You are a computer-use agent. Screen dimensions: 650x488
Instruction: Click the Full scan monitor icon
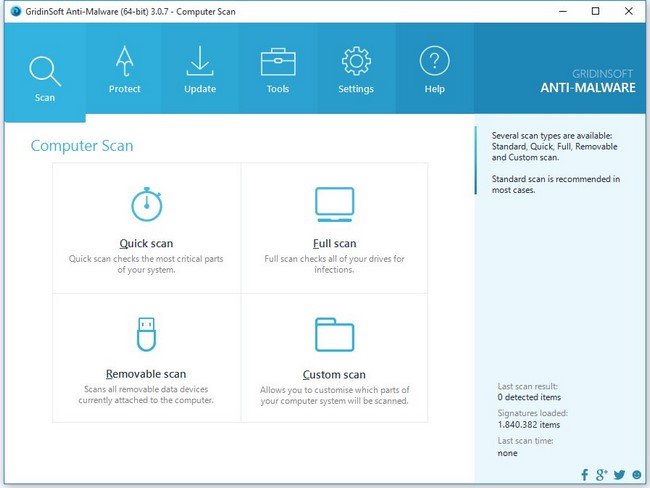point(335,204)
